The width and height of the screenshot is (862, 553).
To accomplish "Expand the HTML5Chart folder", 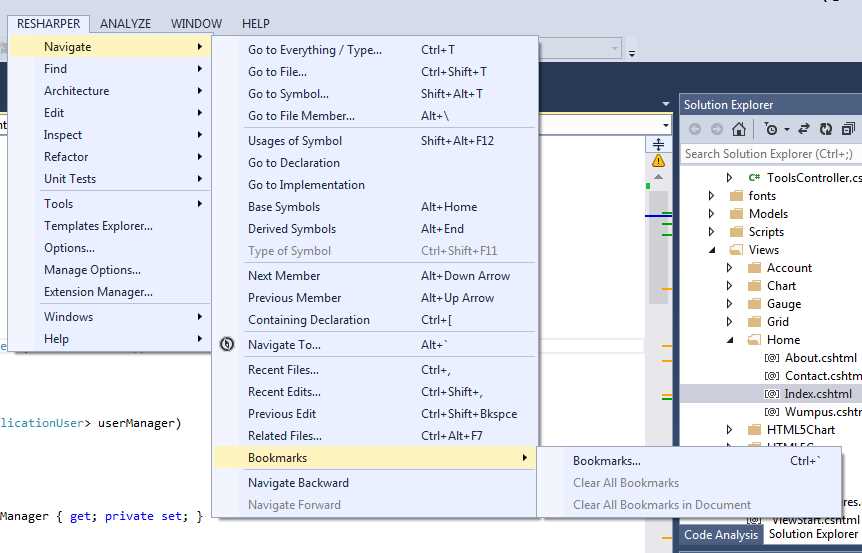I will coord(730,430).
